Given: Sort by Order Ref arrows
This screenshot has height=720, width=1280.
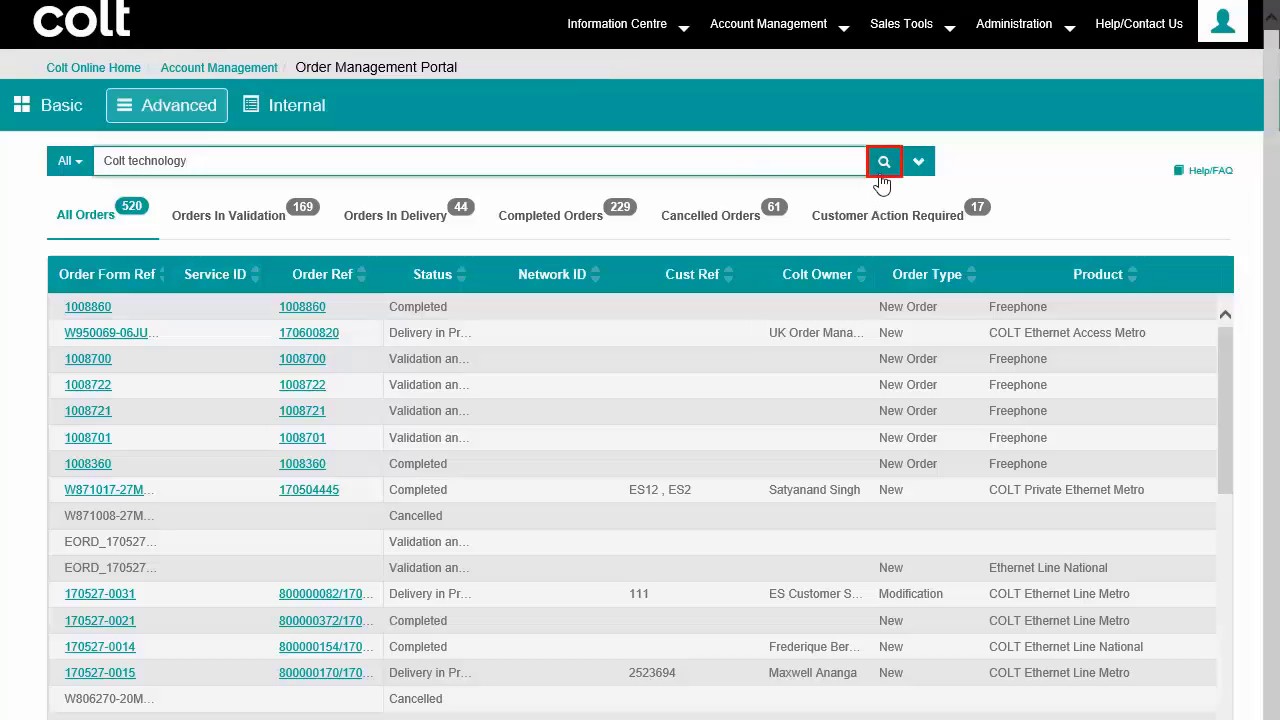Looking at the screenshot, I should coord(362,274).
